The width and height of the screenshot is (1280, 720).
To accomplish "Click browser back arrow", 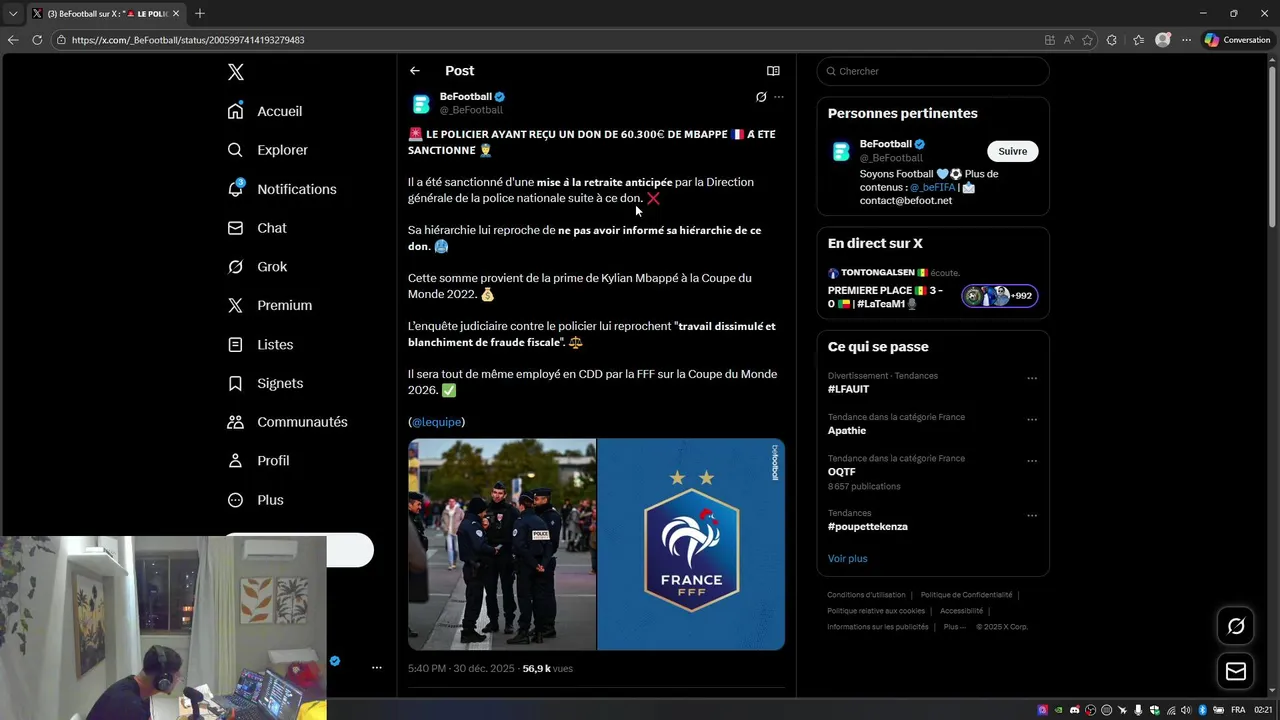I will [x=13, y=40].
